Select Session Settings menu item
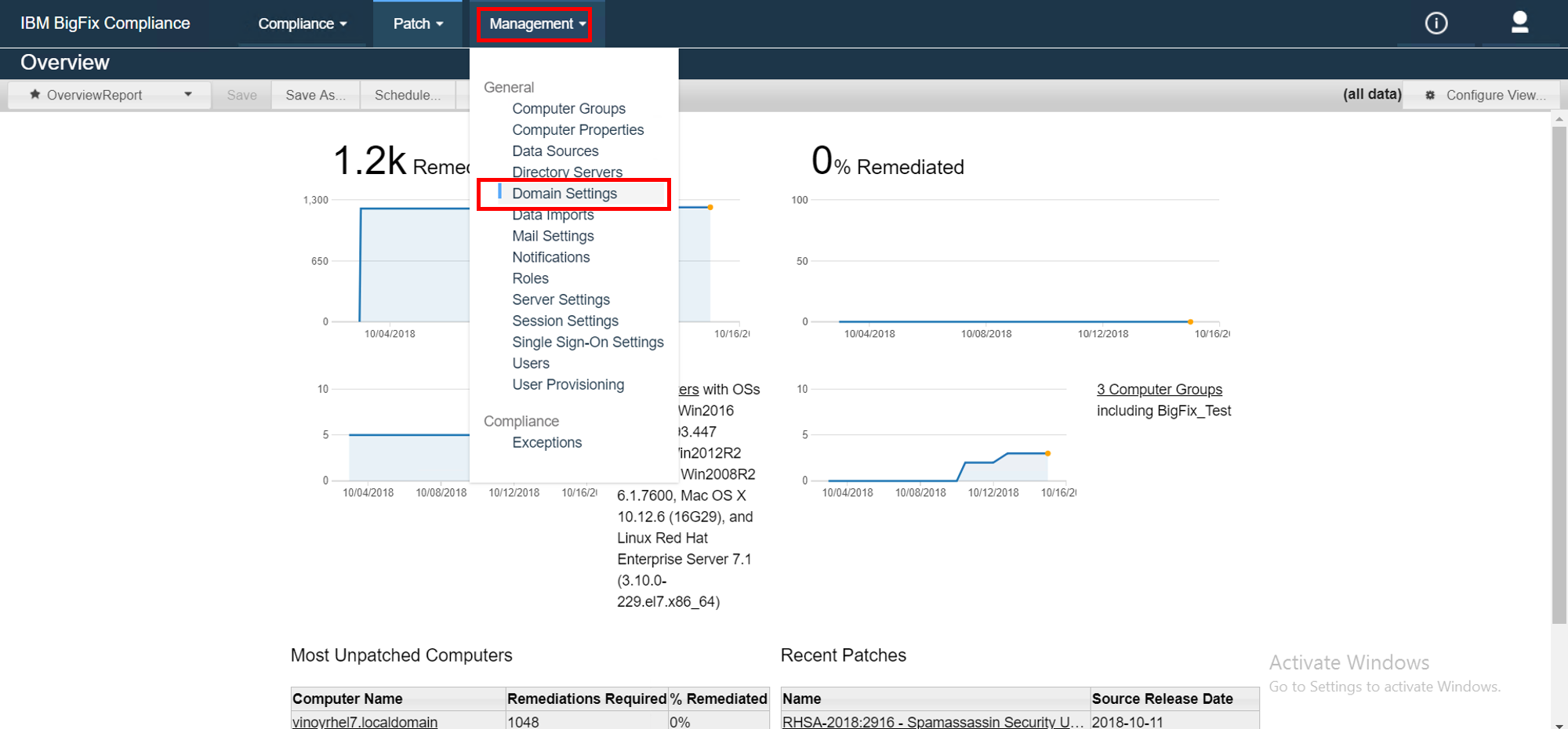 (565, 320)
